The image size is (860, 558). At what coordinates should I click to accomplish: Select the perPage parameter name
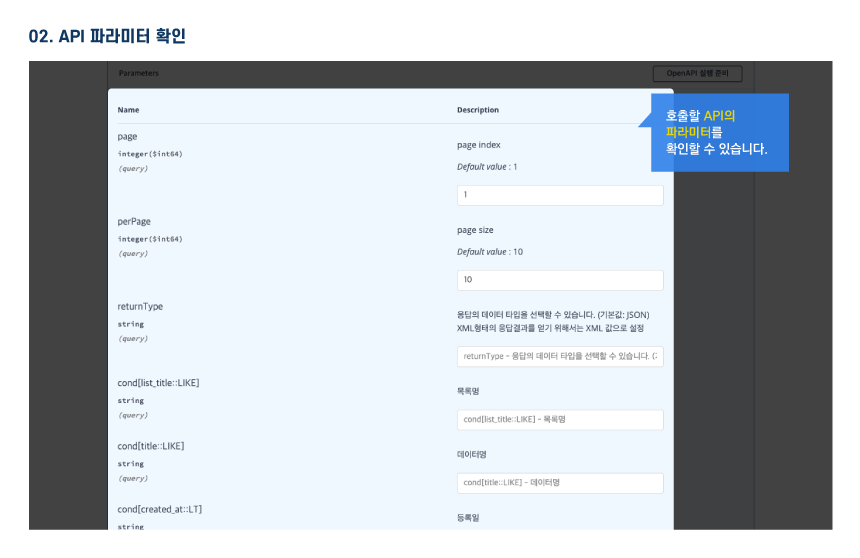(x=134, y=221)
